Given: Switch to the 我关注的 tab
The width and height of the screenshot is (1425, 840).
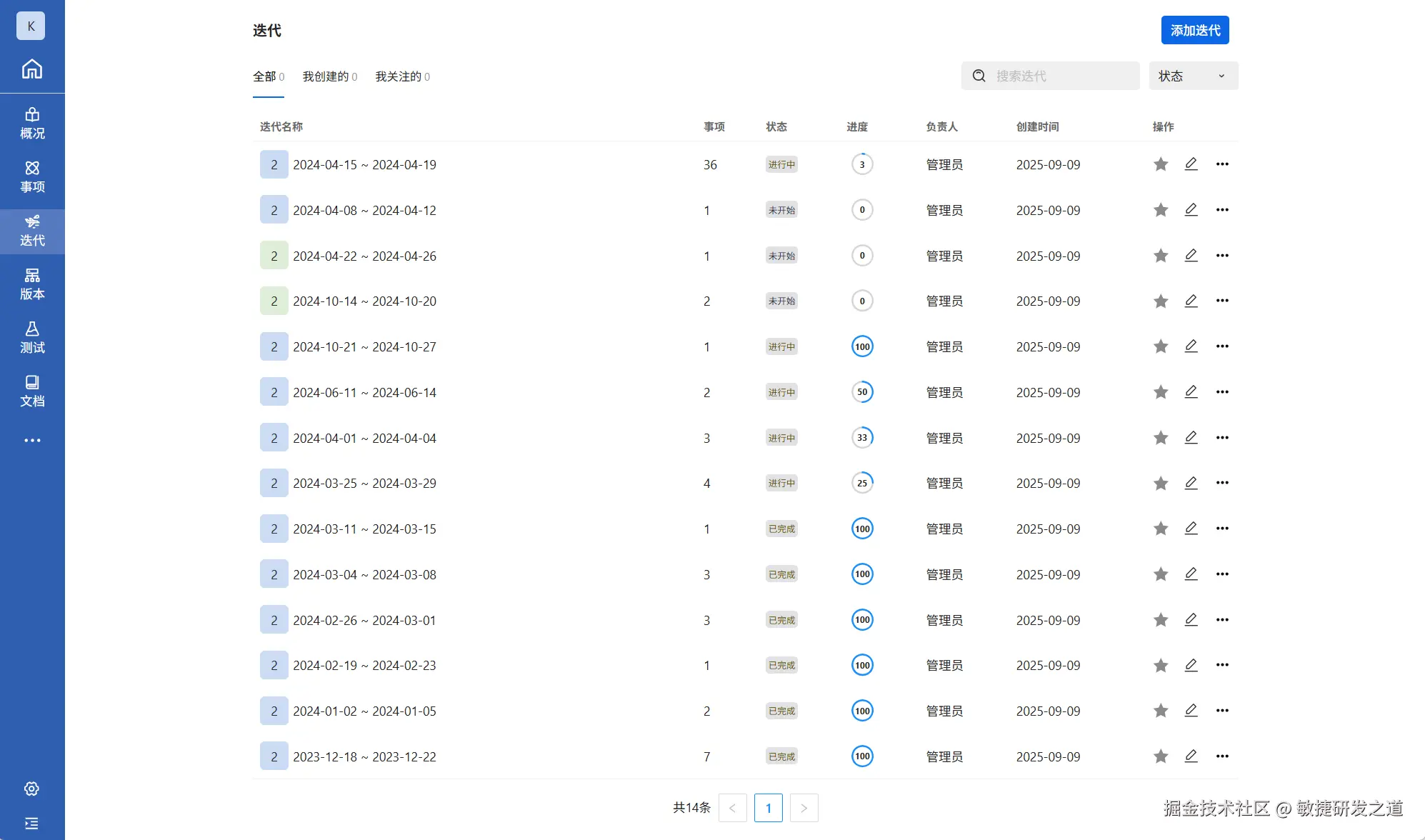Looking at the screenshot, I should (x=402, y=76).
